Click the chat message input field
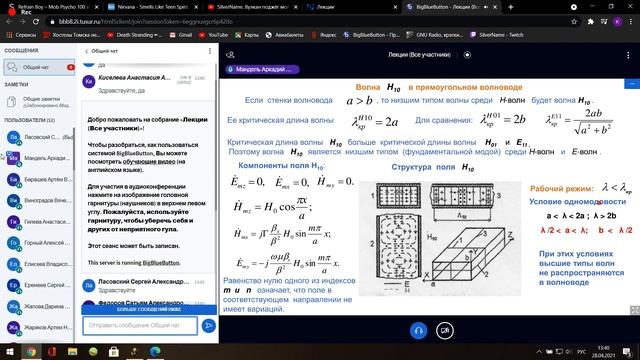The image size is (640, 360). 140,325
